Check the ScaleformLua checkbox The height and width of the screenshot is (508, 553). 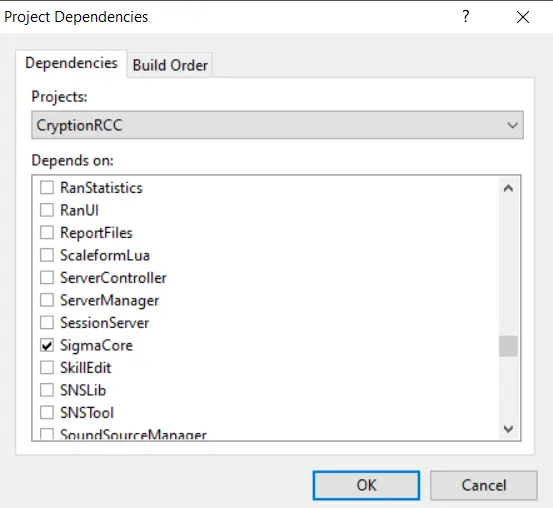[47, 255]
